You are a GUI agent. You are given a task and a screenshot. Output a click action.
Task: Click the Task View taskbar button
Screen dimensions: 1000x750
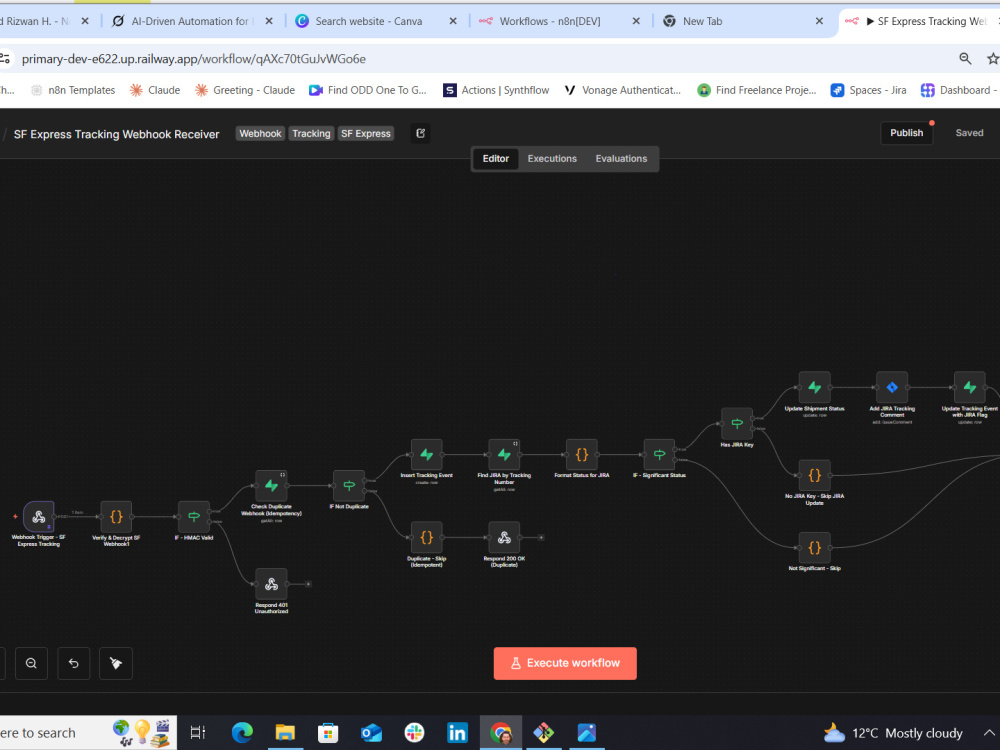click(198, 732)
